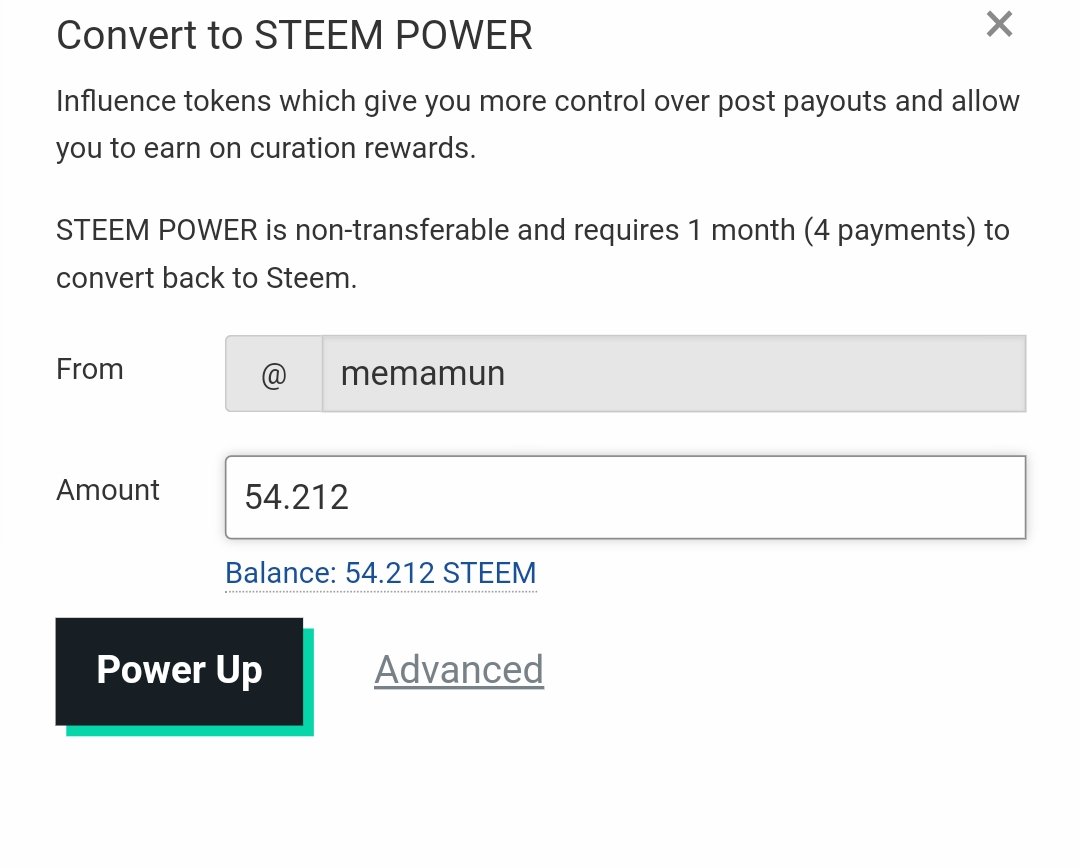Select the From label

(x=90, y=370)
